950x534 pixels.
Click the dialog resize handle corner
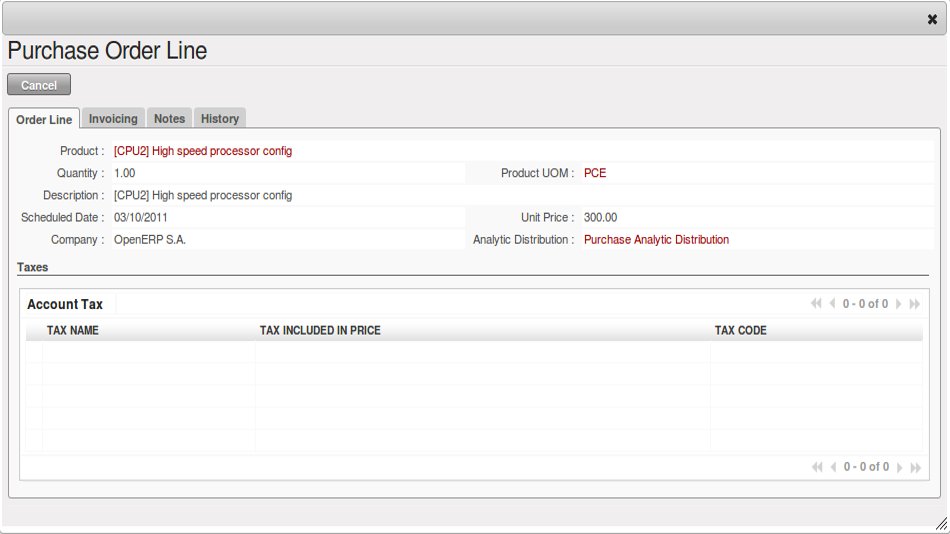[940, 524]
